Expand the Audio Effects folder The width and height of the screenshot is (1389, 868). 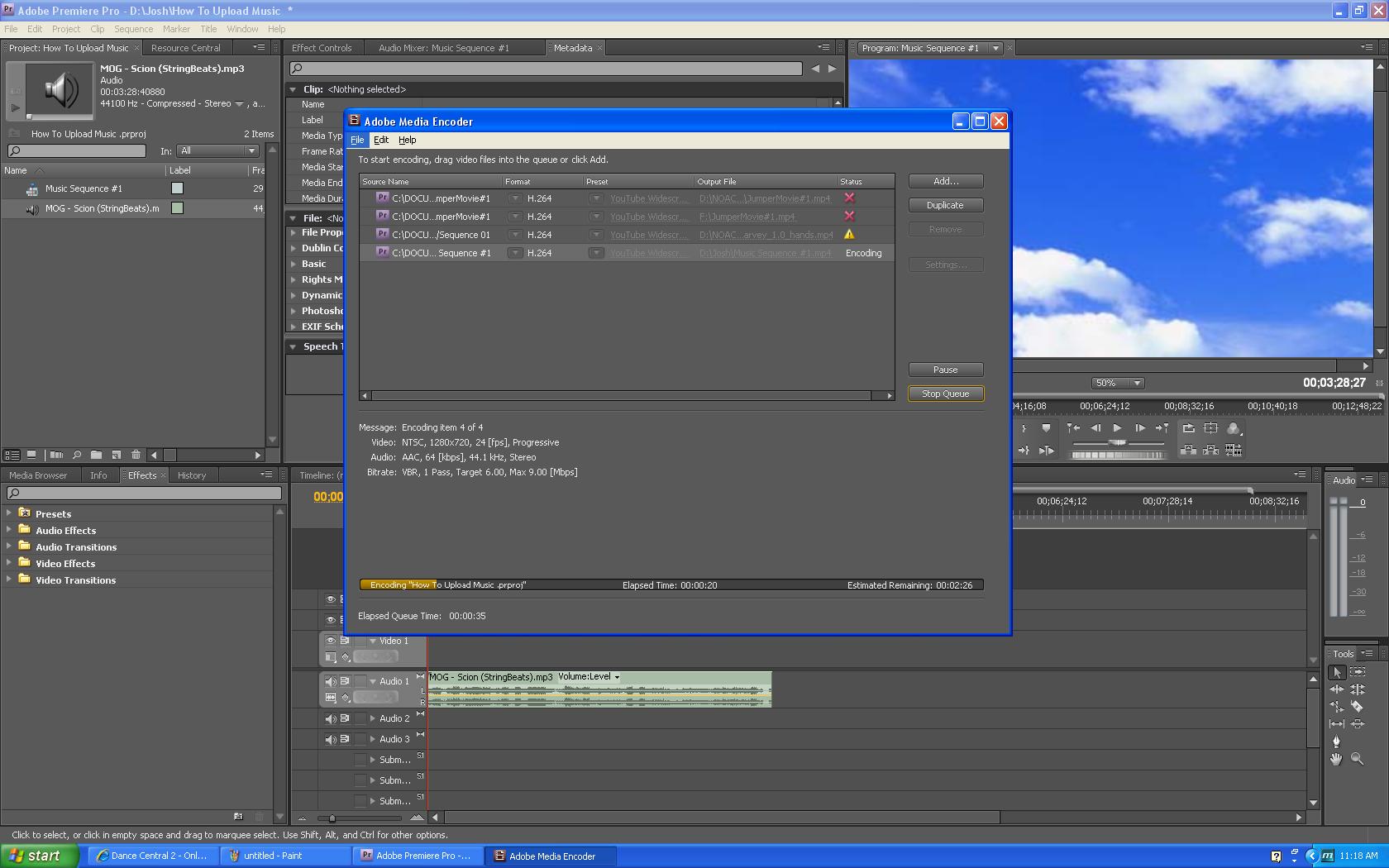tap(9, 529)
